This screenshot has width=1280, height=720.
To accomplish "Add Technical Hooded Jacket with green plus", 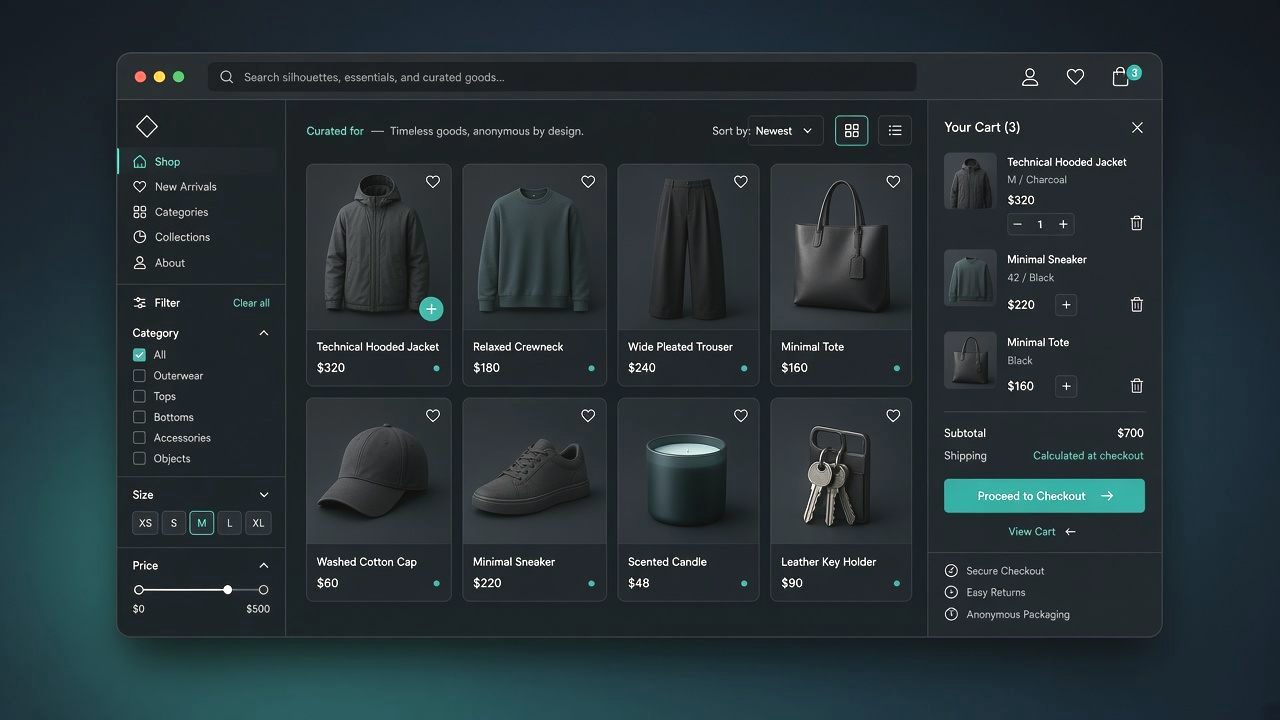I will (x=431, y=309).
